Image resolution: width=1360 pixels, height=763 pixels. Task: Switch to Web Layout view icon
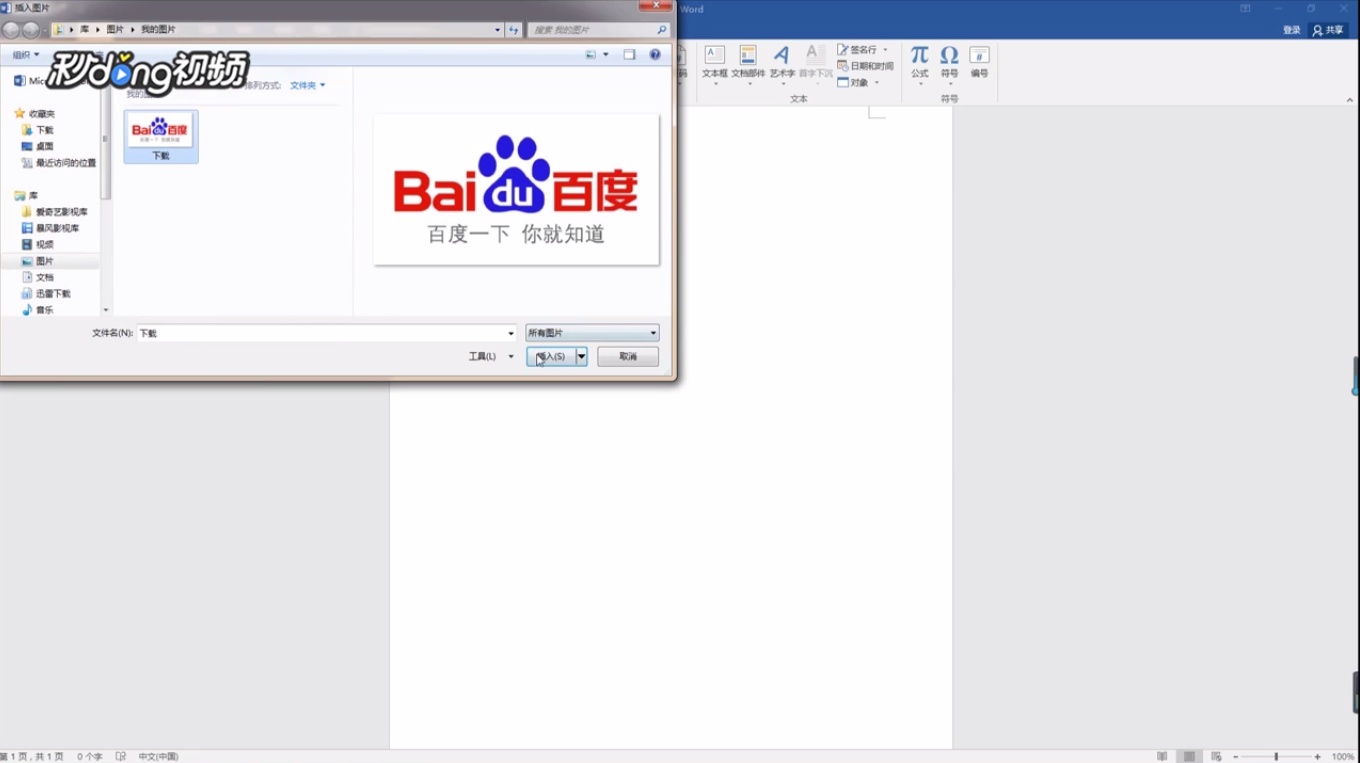[x=1216, y=756]
